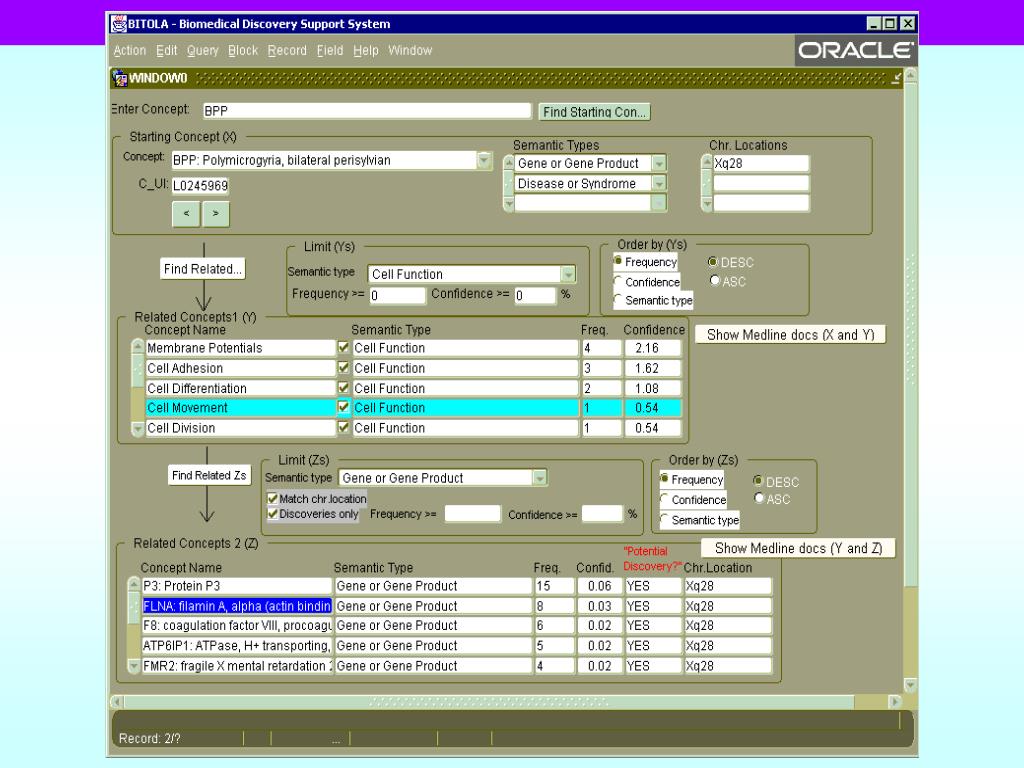Click the Find Starting Con... button

[x=594, y=112]
